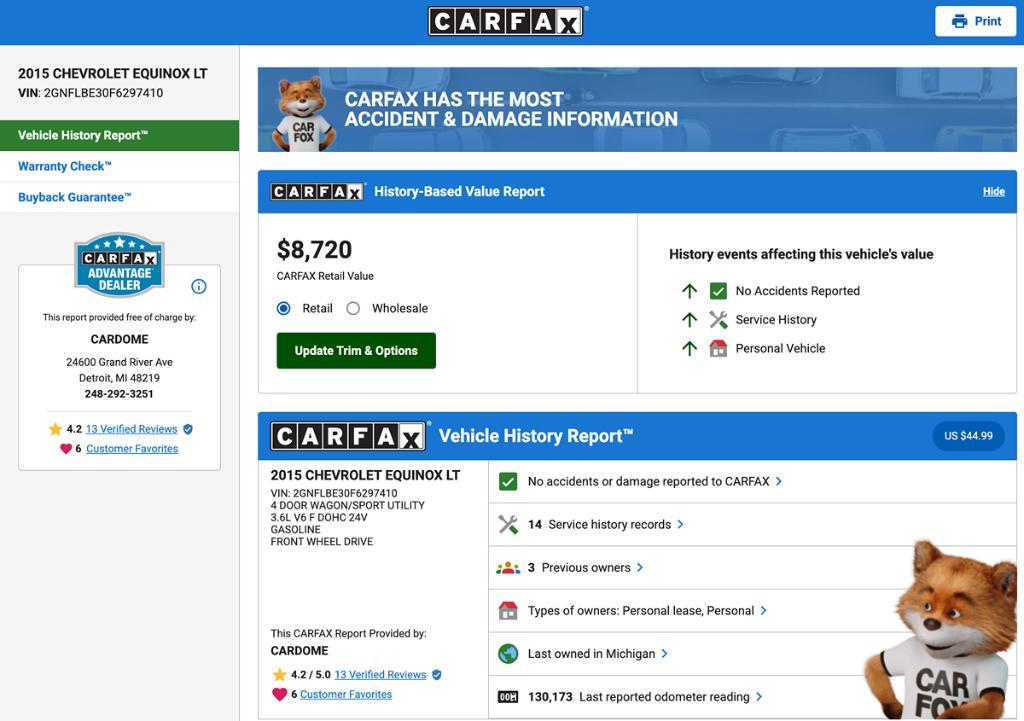Viewport: 1024px width, 721px height.
Task: Click the printer icon in Print button
Action: 959,22
